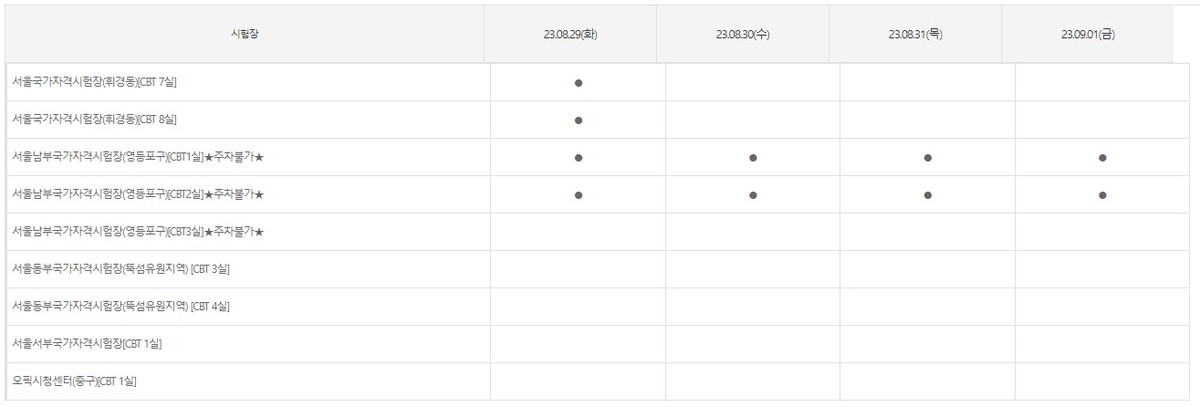The height and width of the screenshot is (407, 1200).
Task: Choose the 23.09.01 dot for 영등포구 CBT2실
Action: coord(1102,195)
